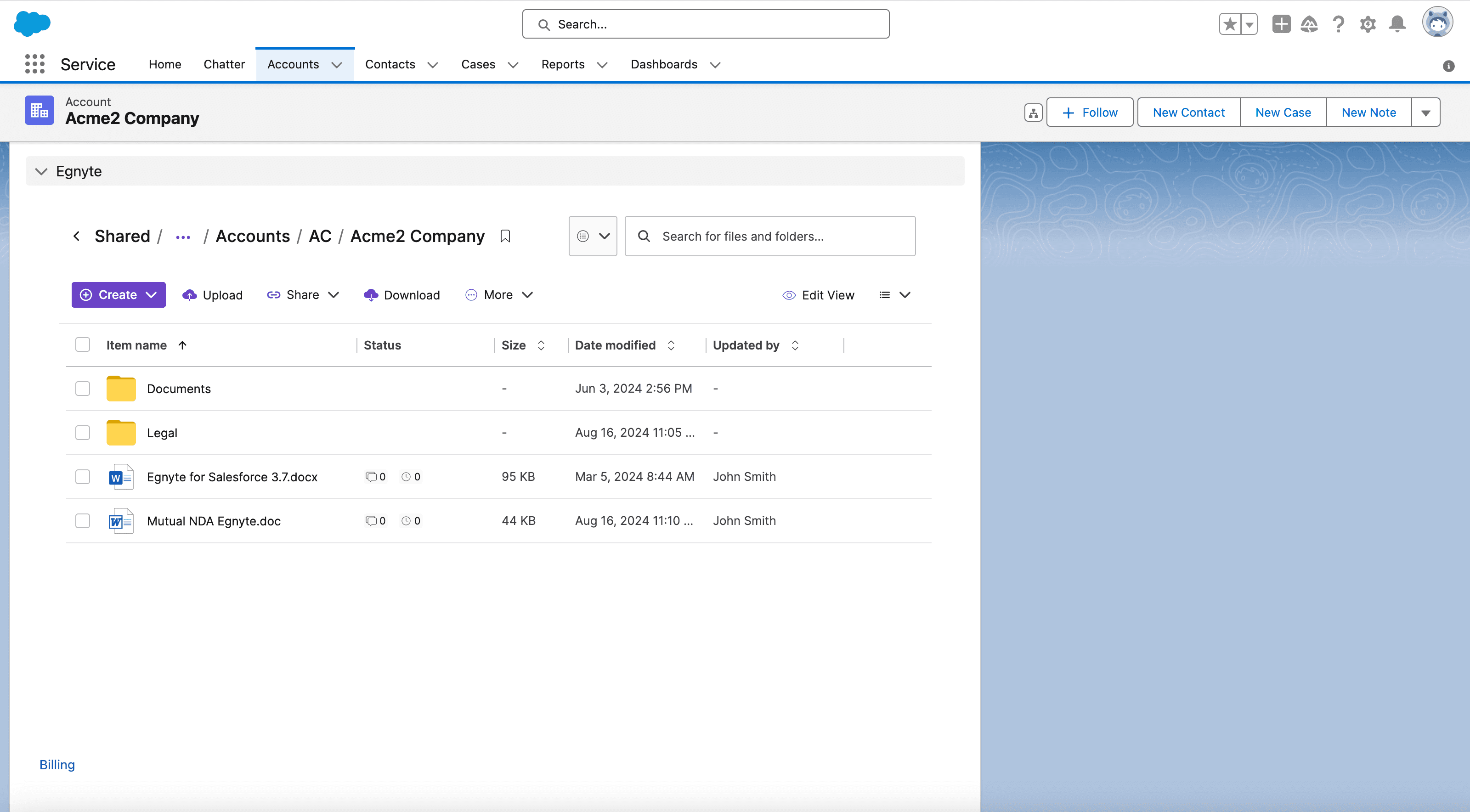Click New Contact button
Image resolution: width=1470 pixels, height=812 pixels.
[x=1189, y=113]
